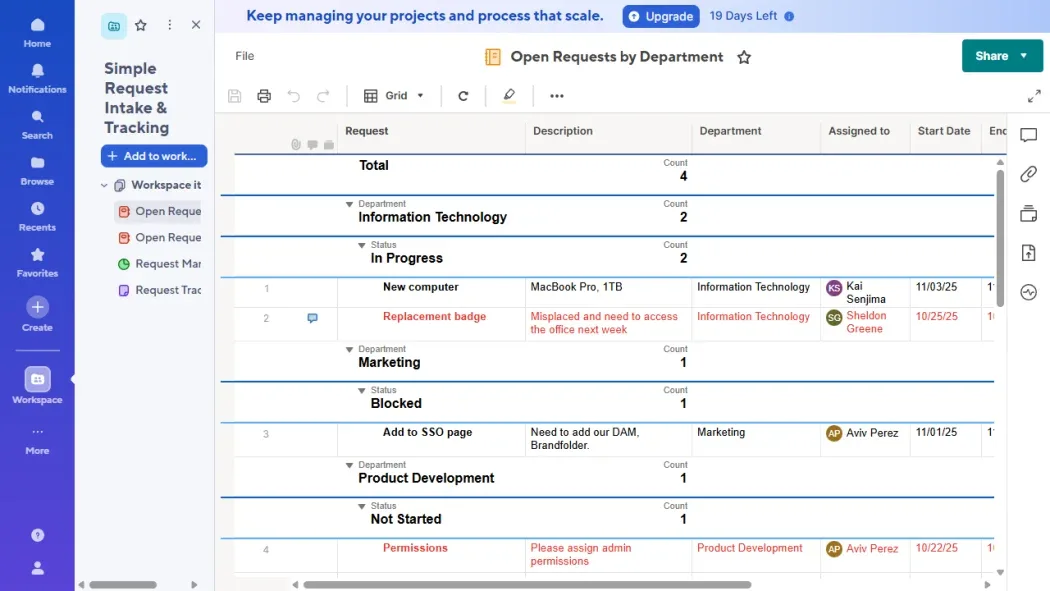Open the Publish panel icon
Viewport: 1050px width, 591px height.
coord(1029,253)
